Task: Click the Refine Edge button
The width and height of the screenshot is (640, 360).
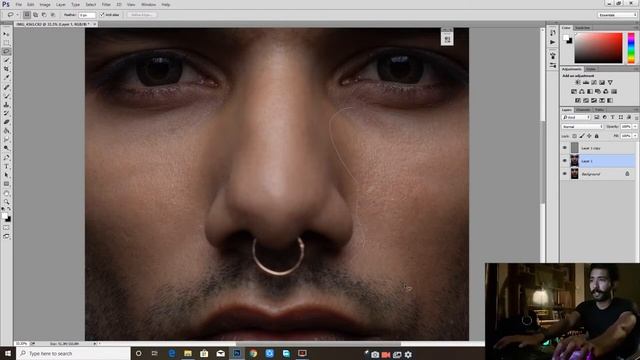Action: [142, 15]
